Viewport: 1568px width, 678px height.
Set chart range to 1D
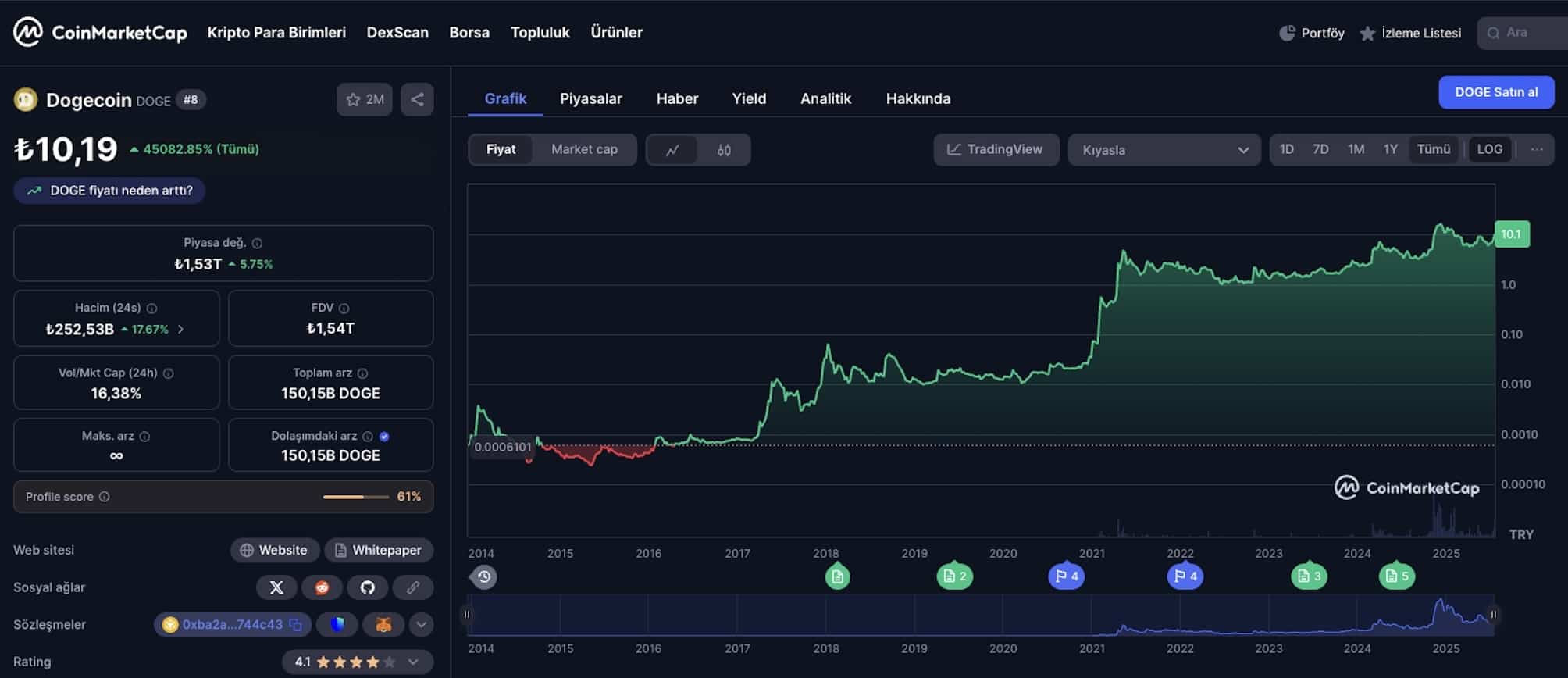pyautogui.click(x=1287, y=150)
